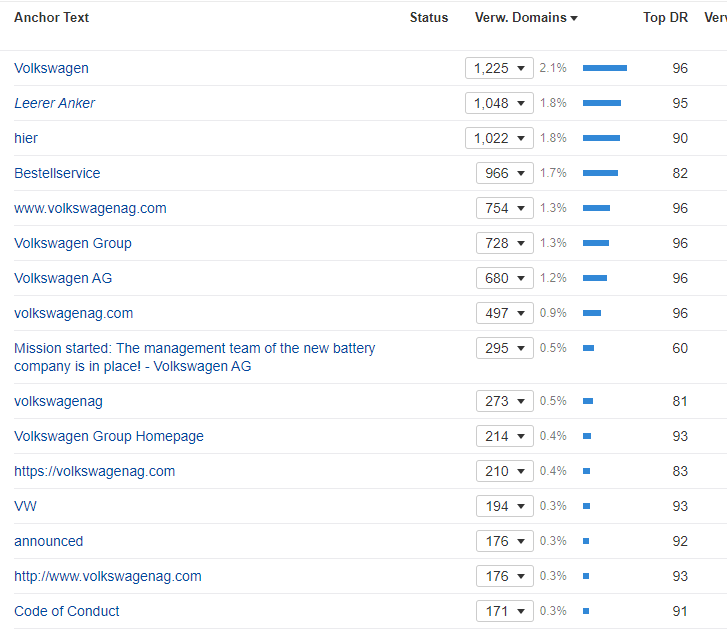The width and height of the screenshot is (727, 630).
Task: Open the Leerer Anker anchor link
Action: click(55, 103)
